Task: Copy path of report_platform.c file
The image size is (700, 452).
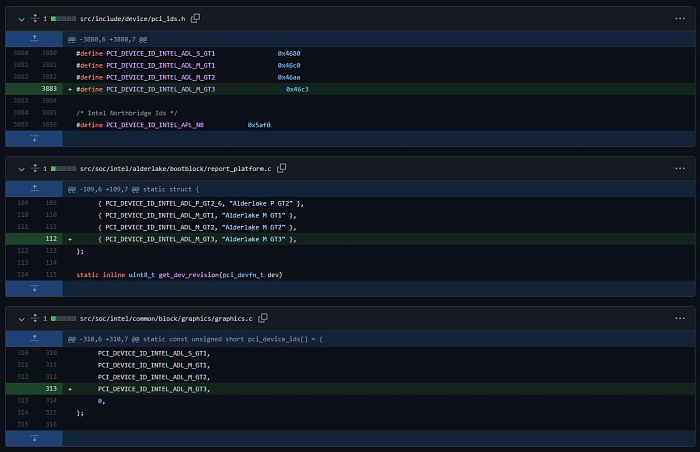Action: point(282,168)
